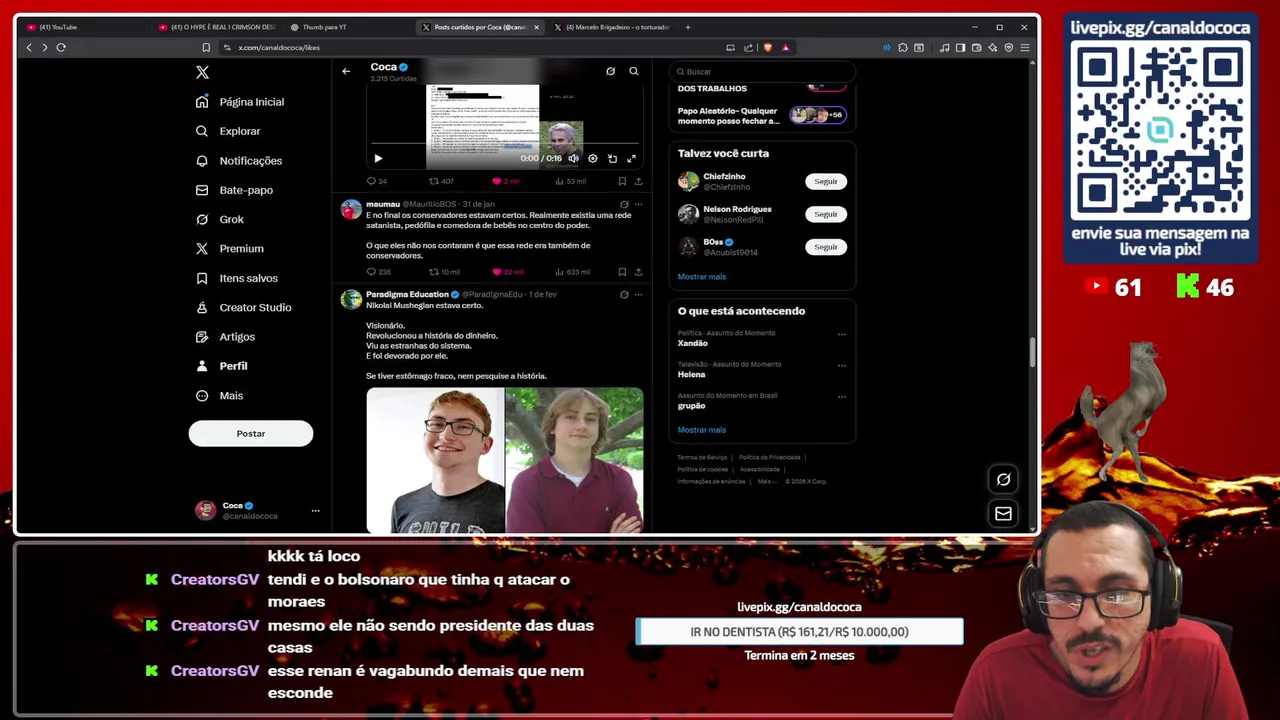Viewport: 1280px width, 720px height.
Task: Open options for the grupão trend
Action: click(841, 396)
